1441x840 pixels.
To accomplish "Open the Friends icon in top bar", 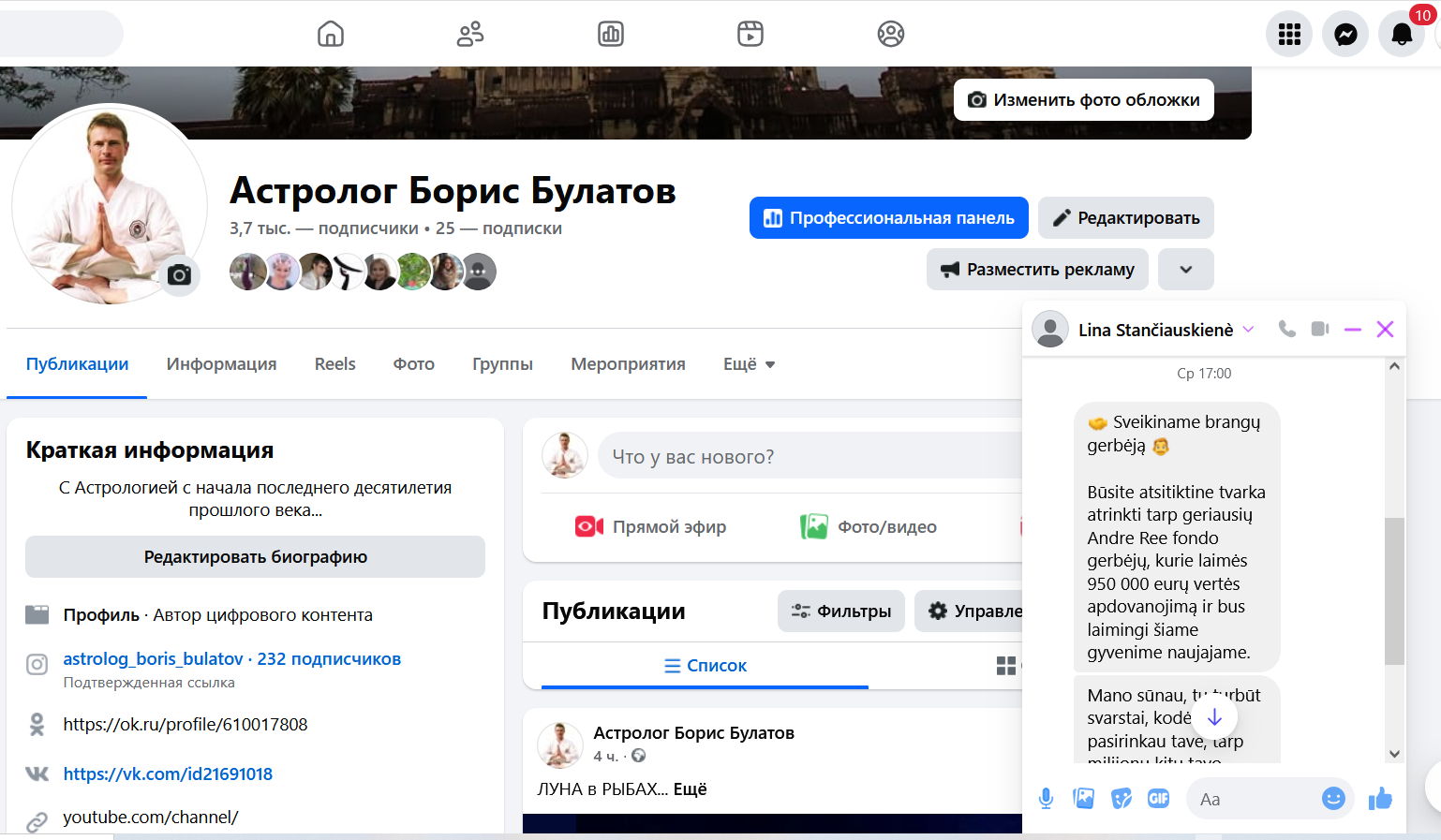I will click(470, 34).
